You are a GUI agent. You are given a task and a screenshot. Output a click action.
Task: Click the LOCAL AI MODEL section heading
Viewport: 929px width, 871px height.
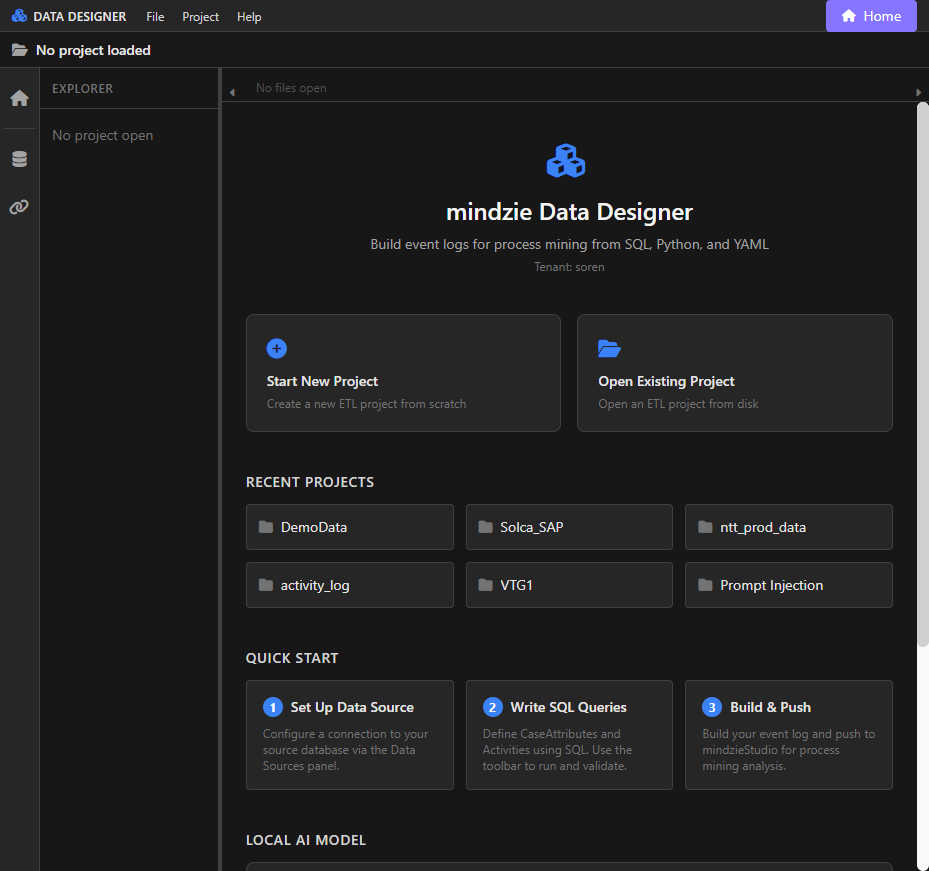coord(306,840)
